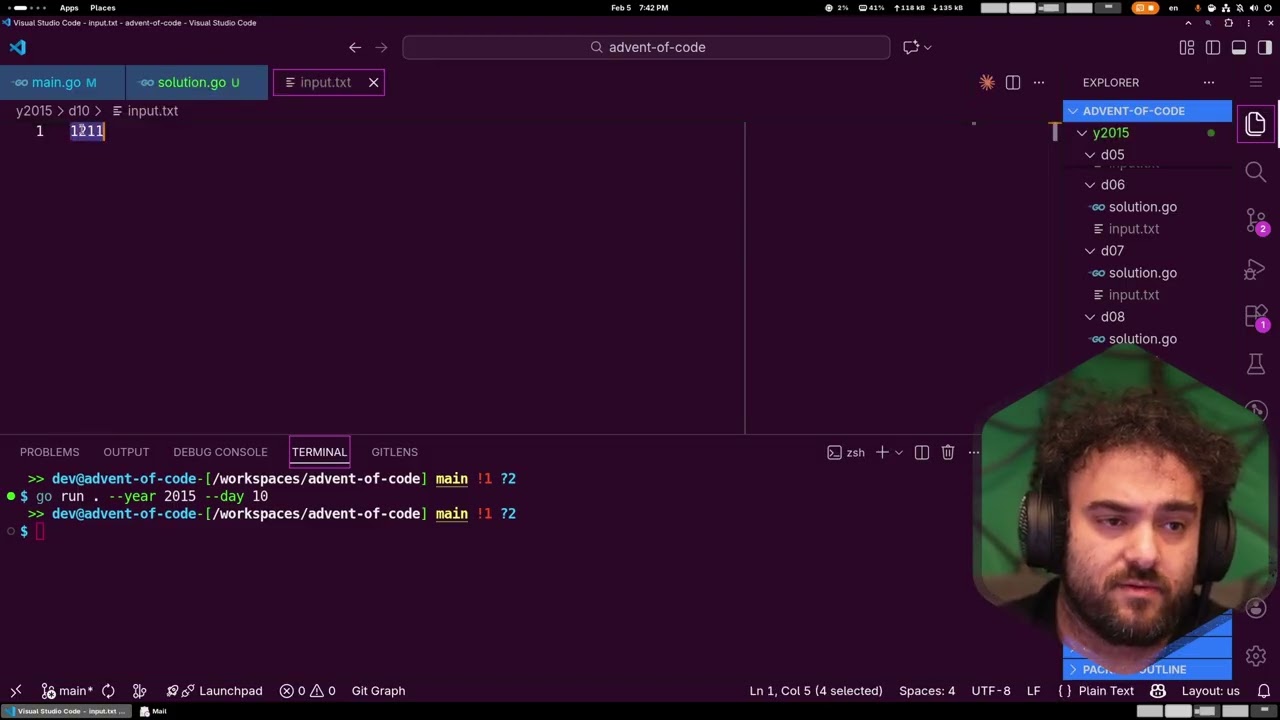Screen dimensions: 1280x720
Task: Open Source Control view with badge 2
Action: tap(1256, 220)
